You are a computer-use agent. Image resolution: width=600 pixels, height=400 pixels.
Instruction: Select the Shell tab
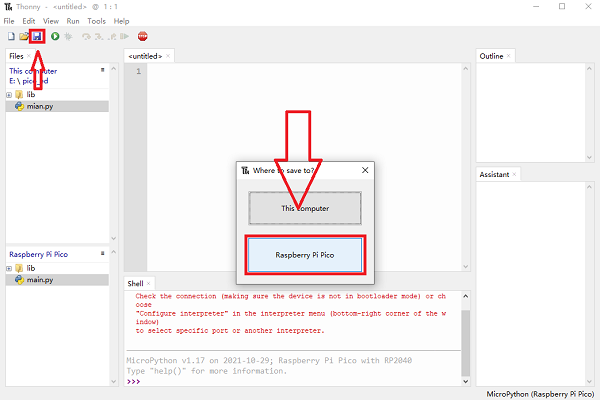(135, 283)
